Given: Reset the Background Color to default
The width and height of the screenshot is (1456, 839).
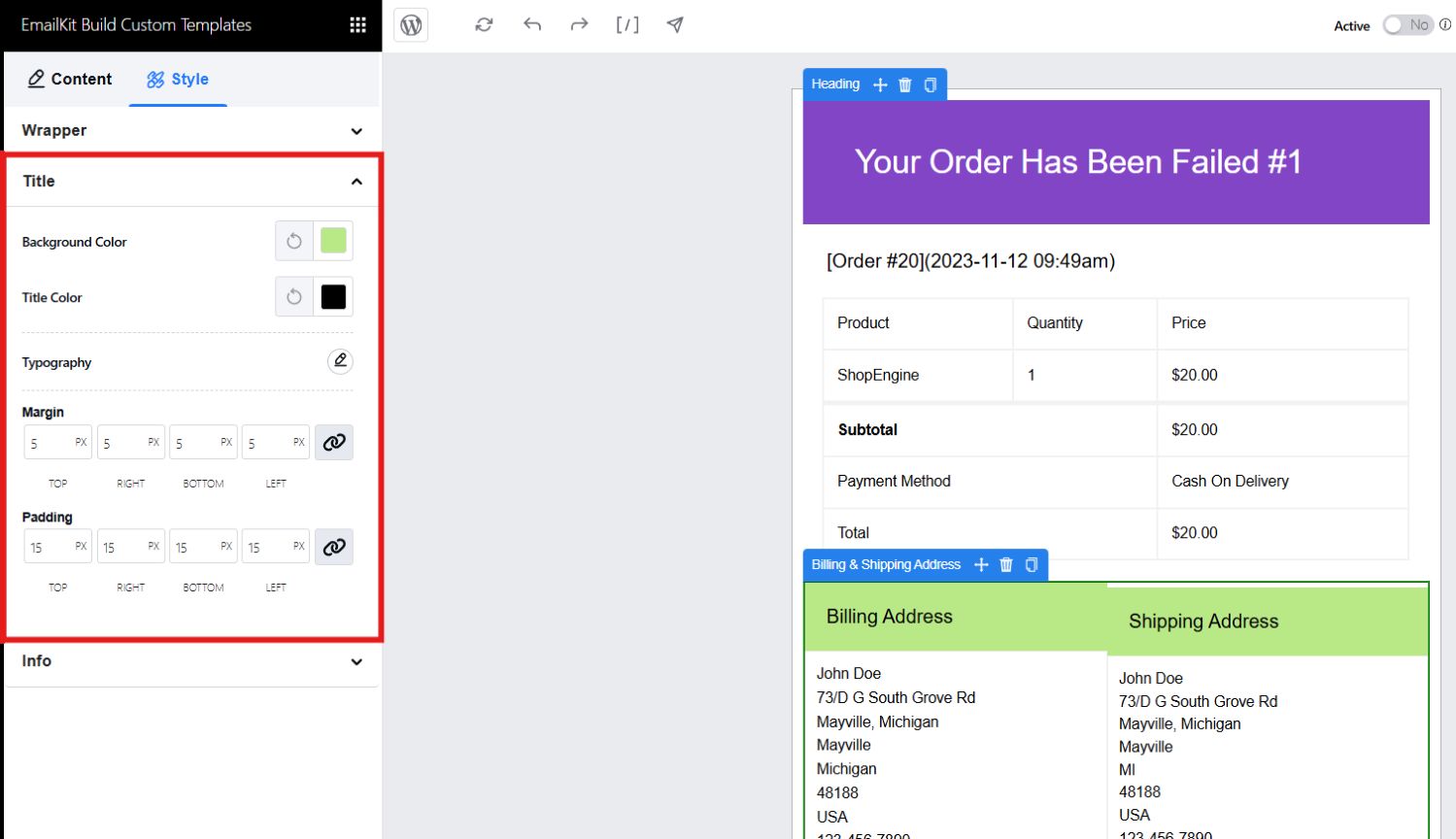Looking at the screenshot, I should coord(293,240).
